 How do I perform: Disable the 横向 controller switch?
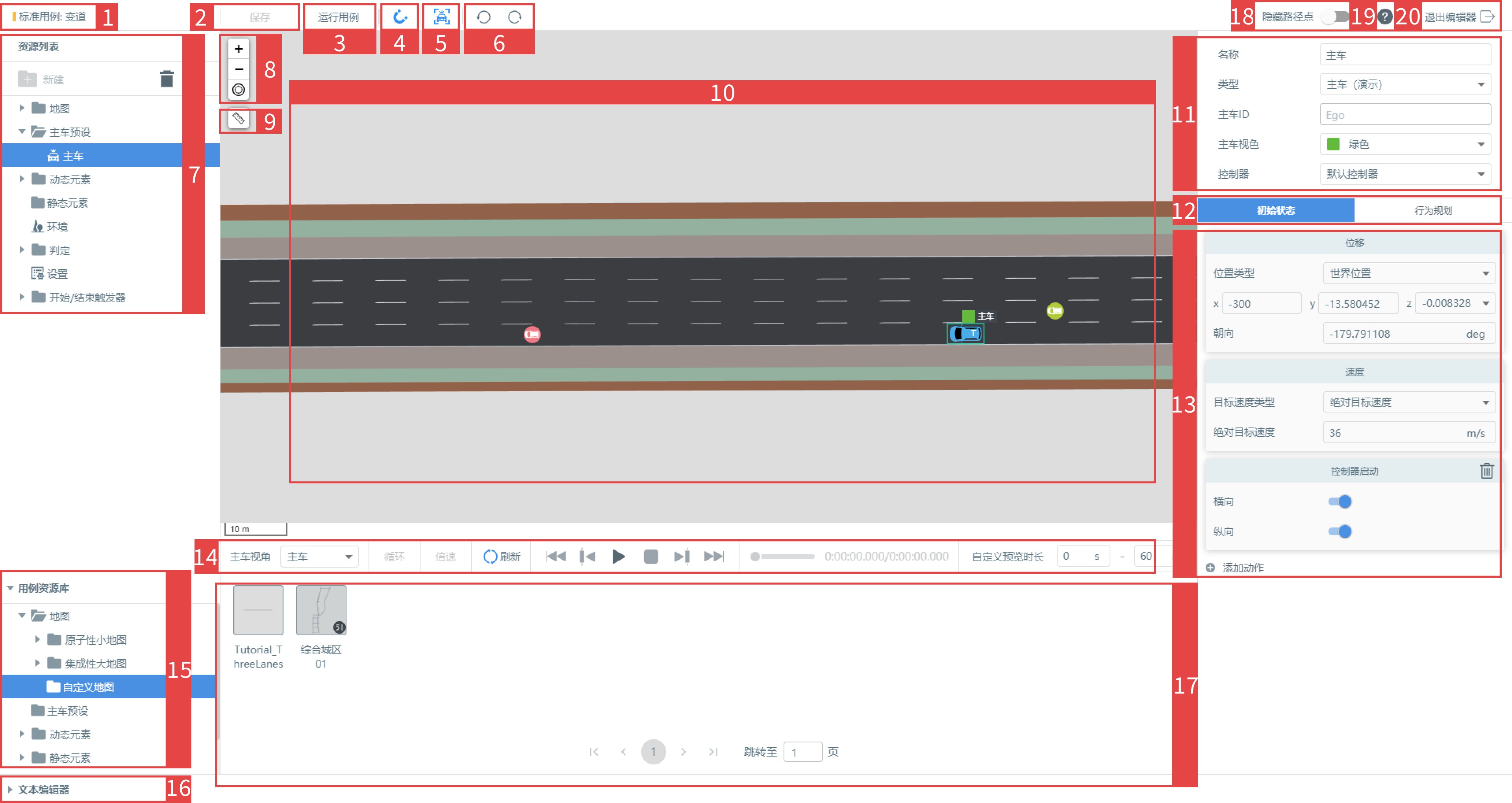click(x=1340, y=501)
